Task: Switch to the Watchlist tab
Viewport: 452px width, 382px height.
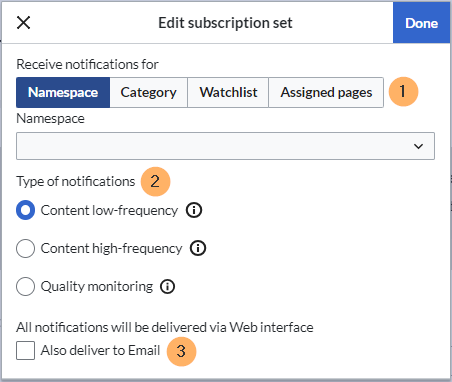Action: [228, 92]
